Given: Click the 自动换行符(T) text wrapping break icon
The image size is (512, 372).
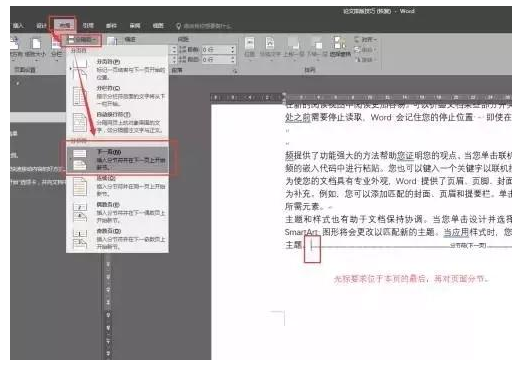Looking at the screenshot, I should pyautogui.click(x=80, y=122).
